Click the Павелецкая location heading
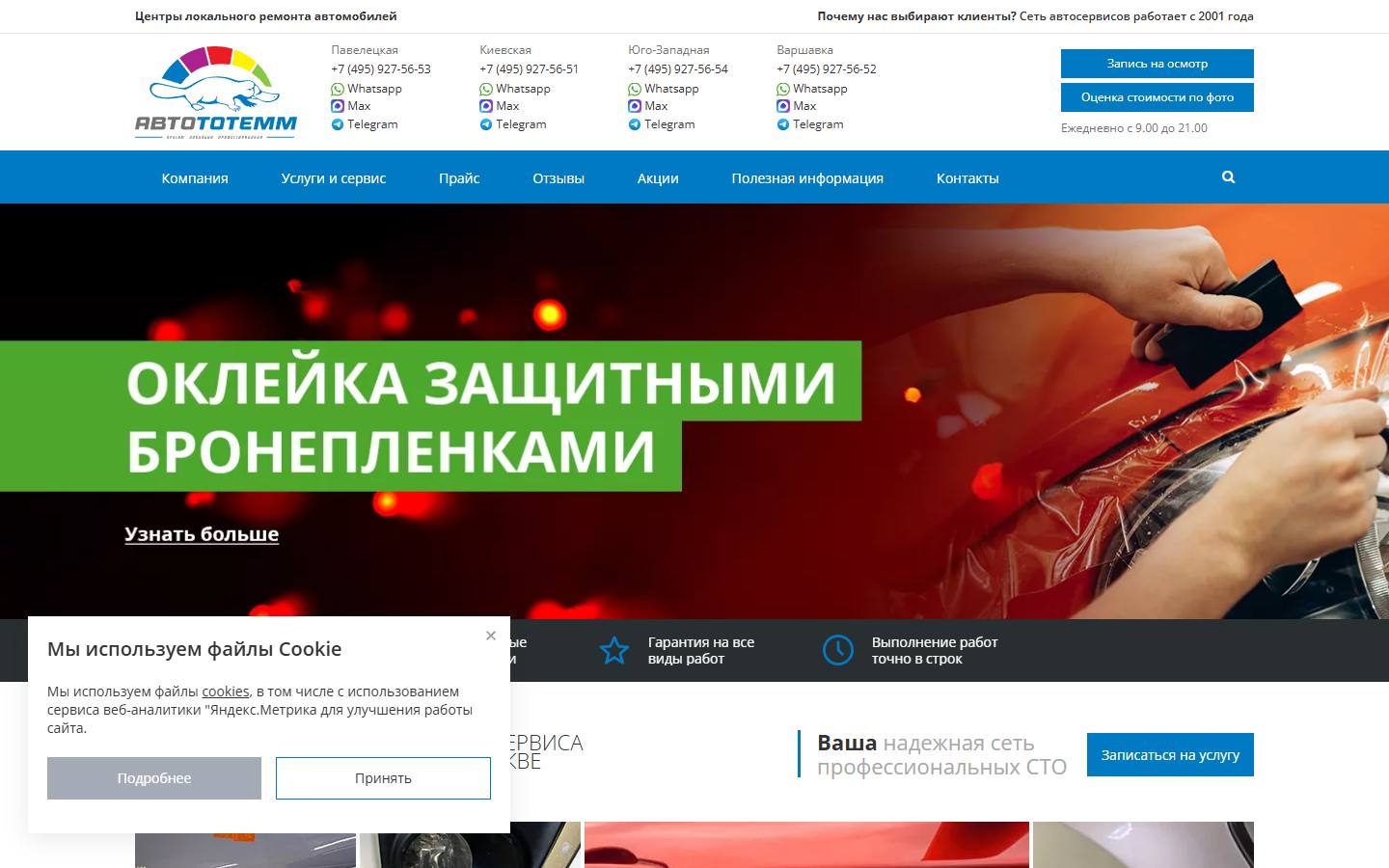Screen dimensions: 1389x868 click(x=365, y=50)
